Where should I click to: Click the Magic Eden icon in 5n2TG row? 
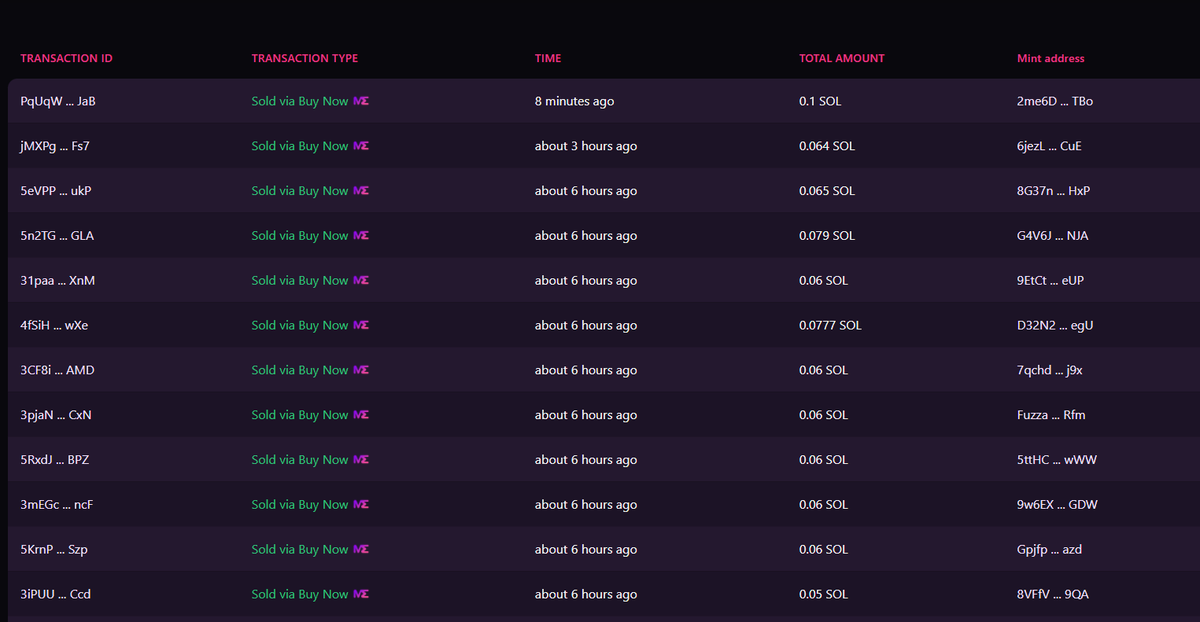coord(361,236)
